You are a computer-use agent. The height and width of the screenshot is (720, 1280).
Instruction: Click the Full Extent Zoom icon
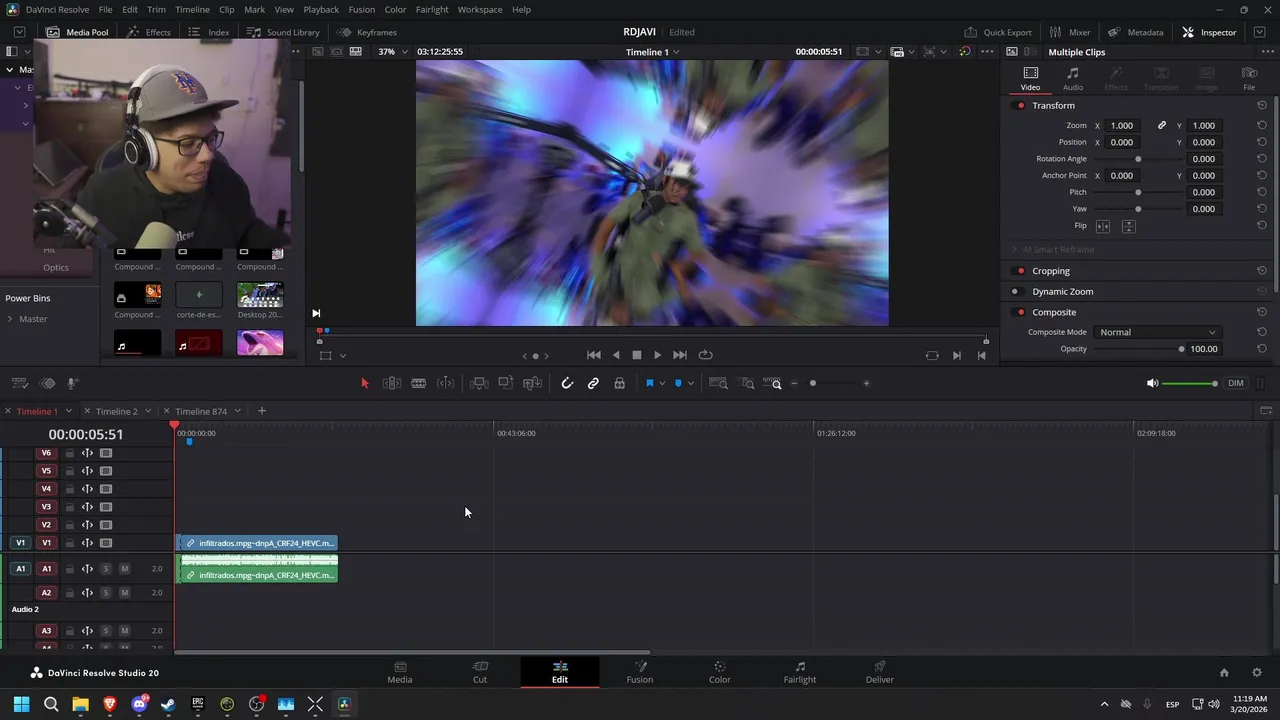coord(718,383)
